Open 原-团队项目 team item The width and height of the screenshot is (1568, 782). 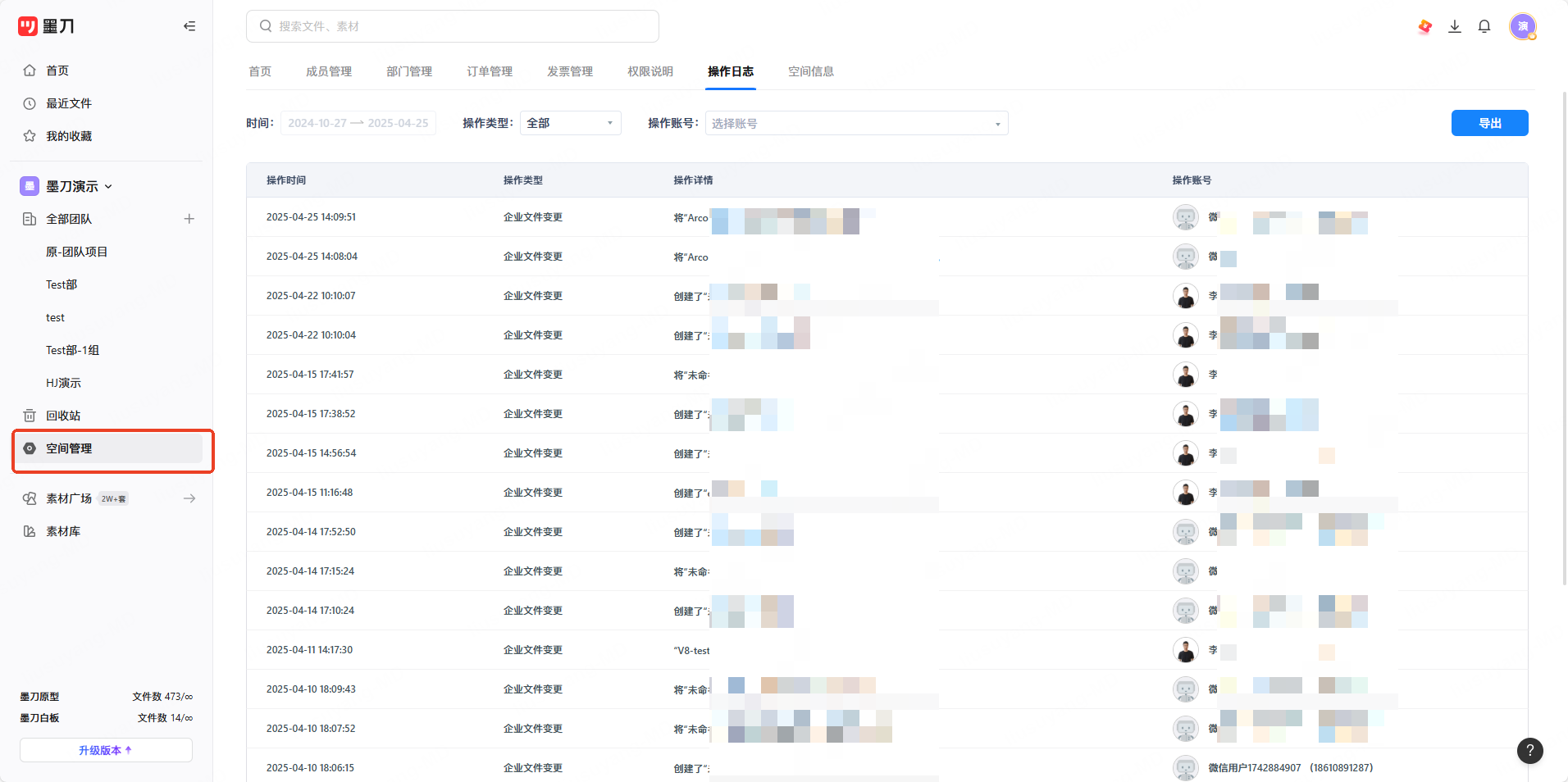pyautogui.click(x=77, y=252)
